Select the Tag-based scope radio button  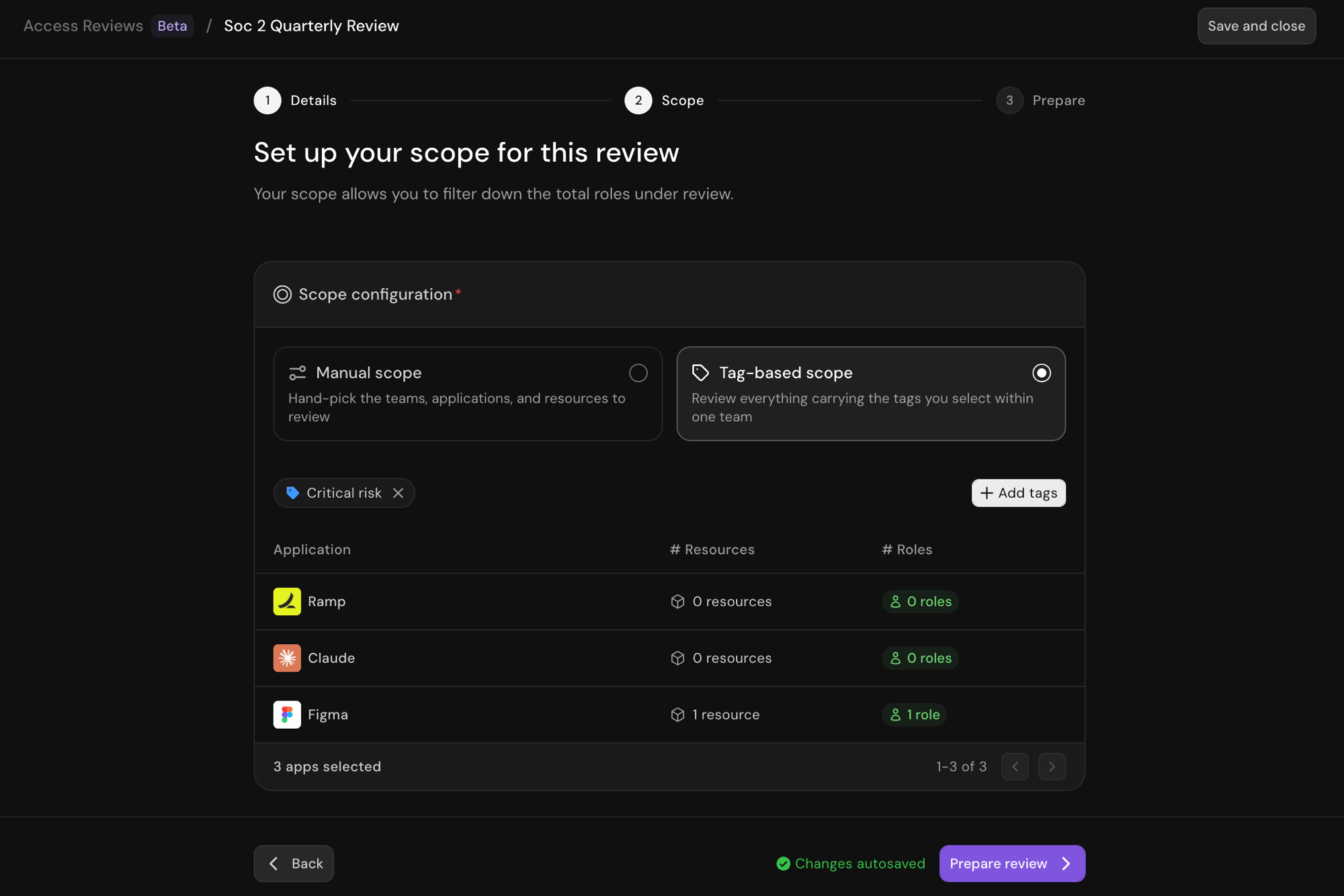(x=1042, y=373)
